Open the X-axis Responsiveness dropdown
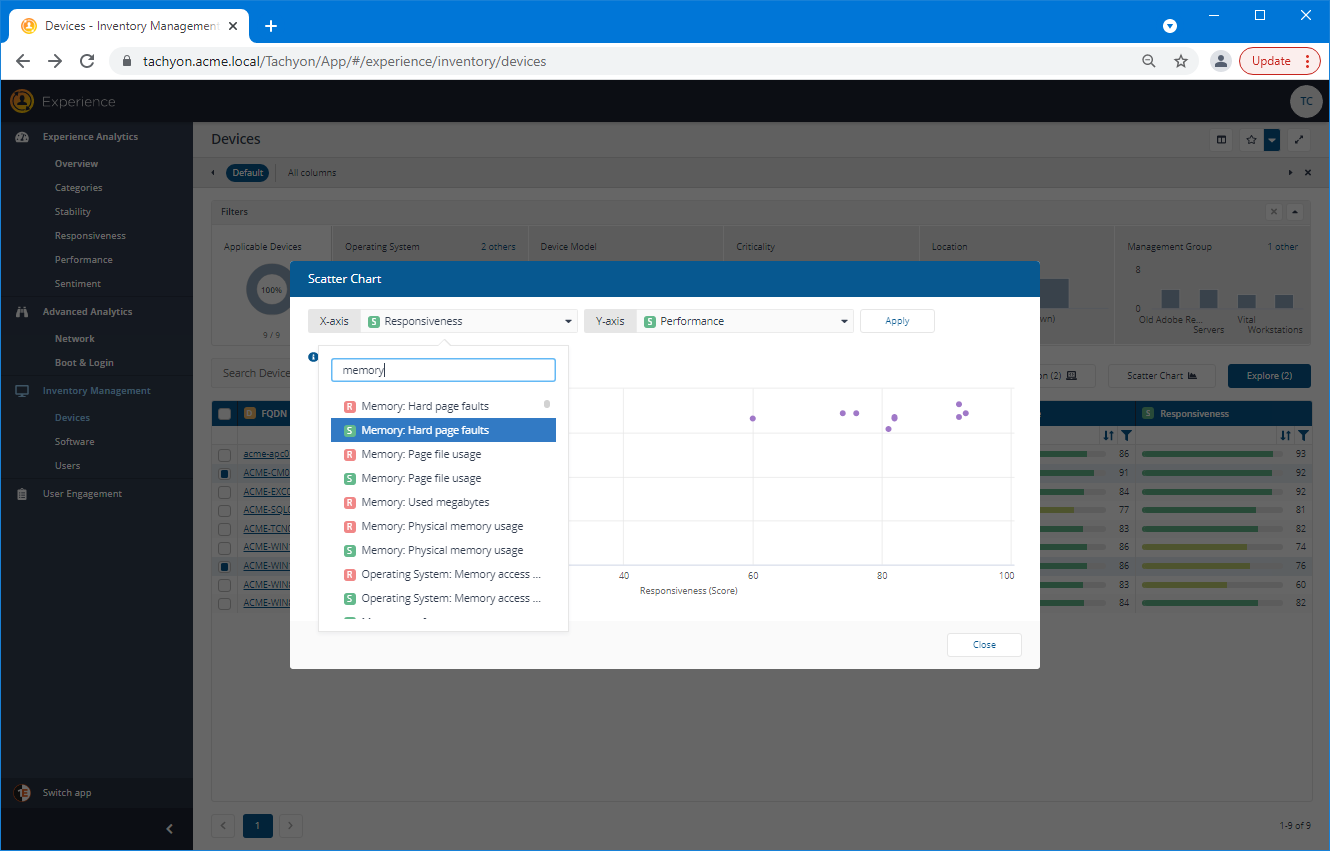The width and height of the screenshot is (1330, 851). click(x=469, y=321)
